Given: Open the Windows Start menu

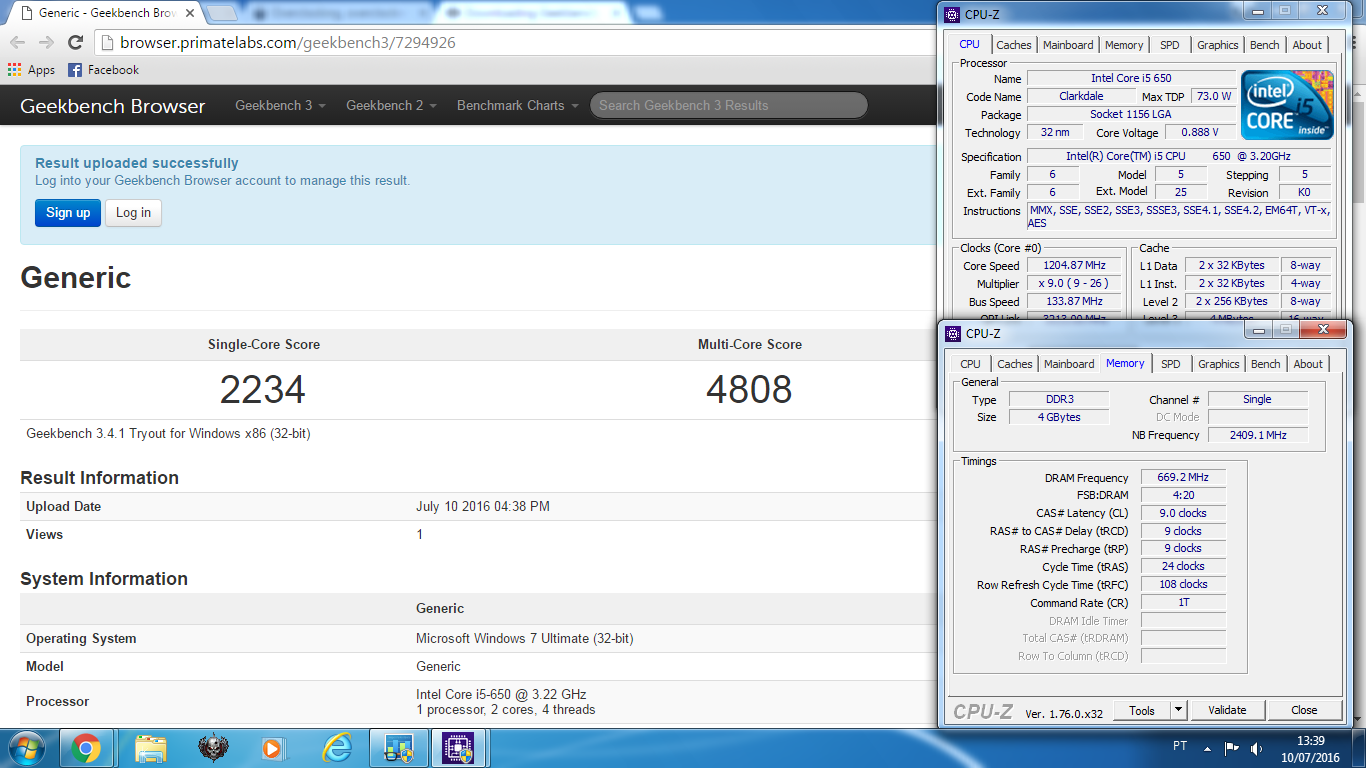Looking at the screenshot, I should [27, 747].
